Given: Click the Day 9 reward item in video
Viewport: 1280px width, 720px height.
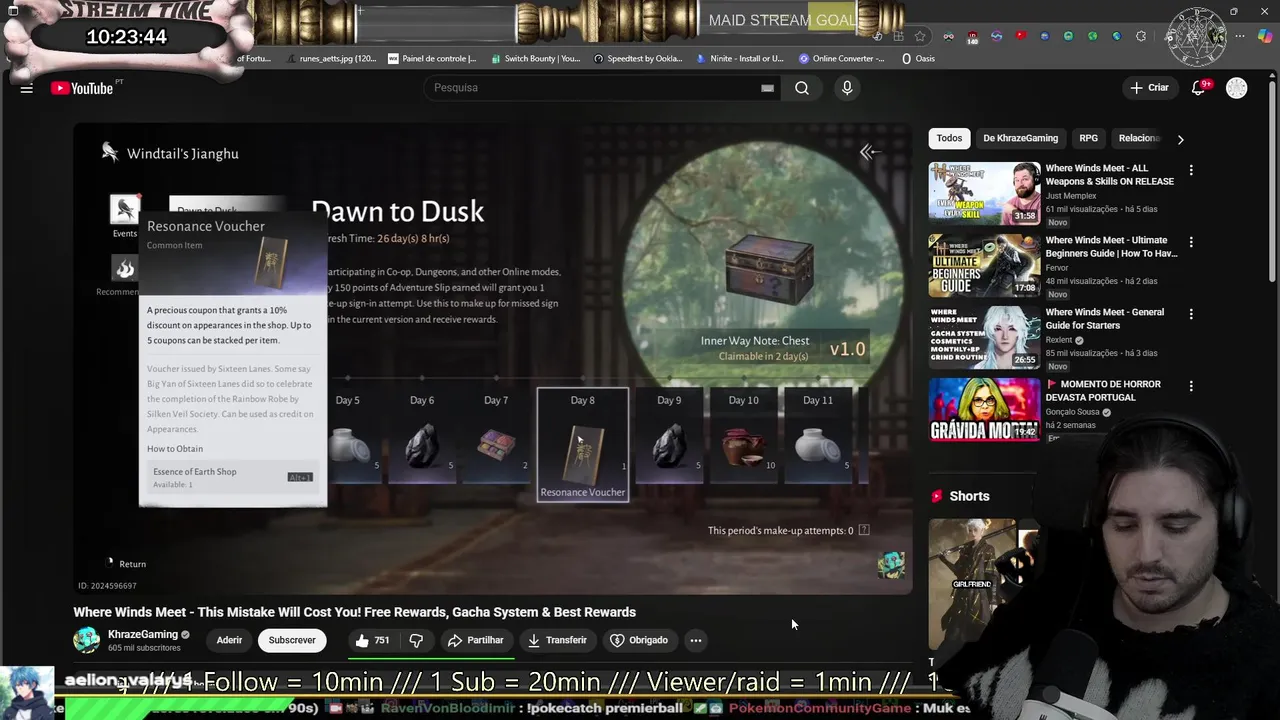Looking at the screenshot, I should (669, 436).
